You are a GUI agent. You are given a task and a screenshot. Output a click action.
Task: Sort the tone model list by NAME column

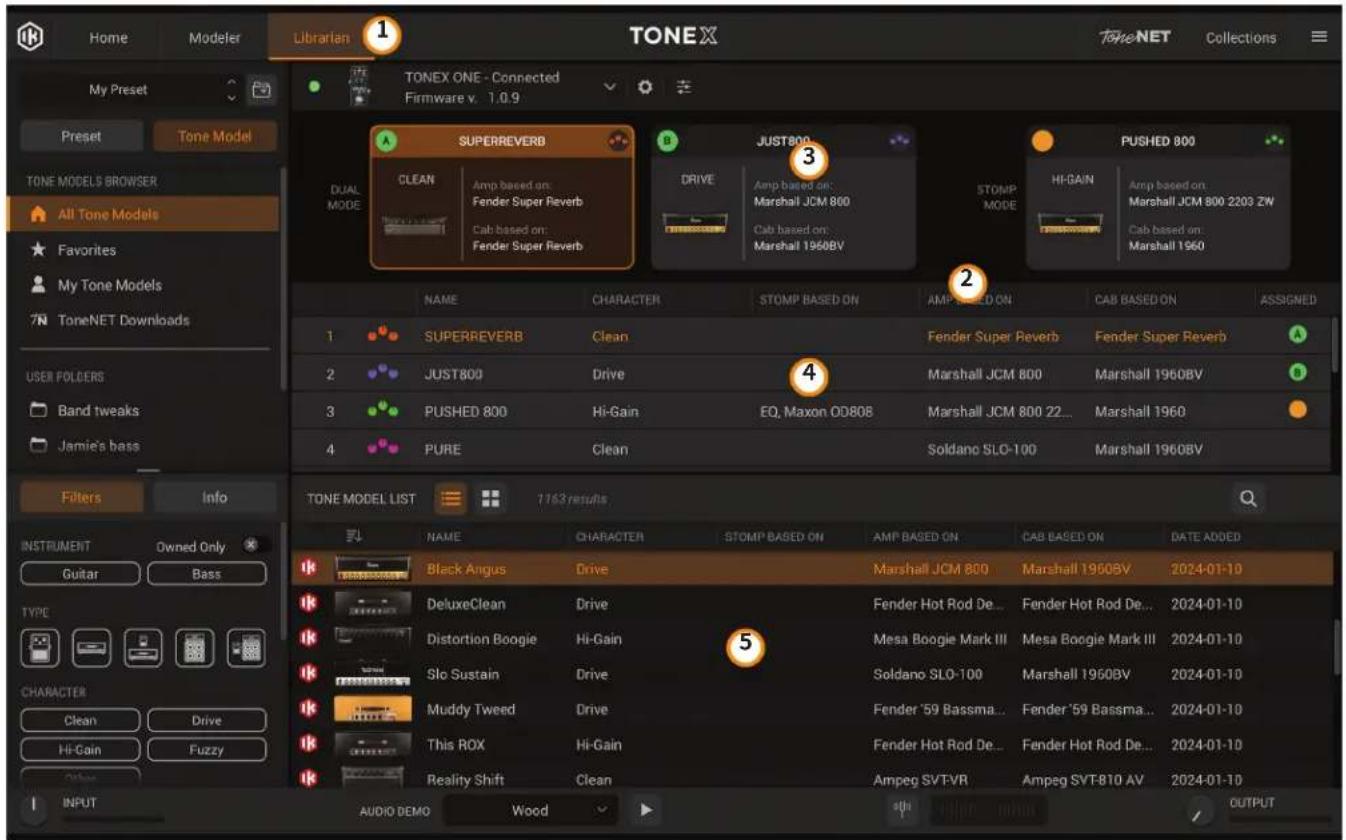[443, 537]
